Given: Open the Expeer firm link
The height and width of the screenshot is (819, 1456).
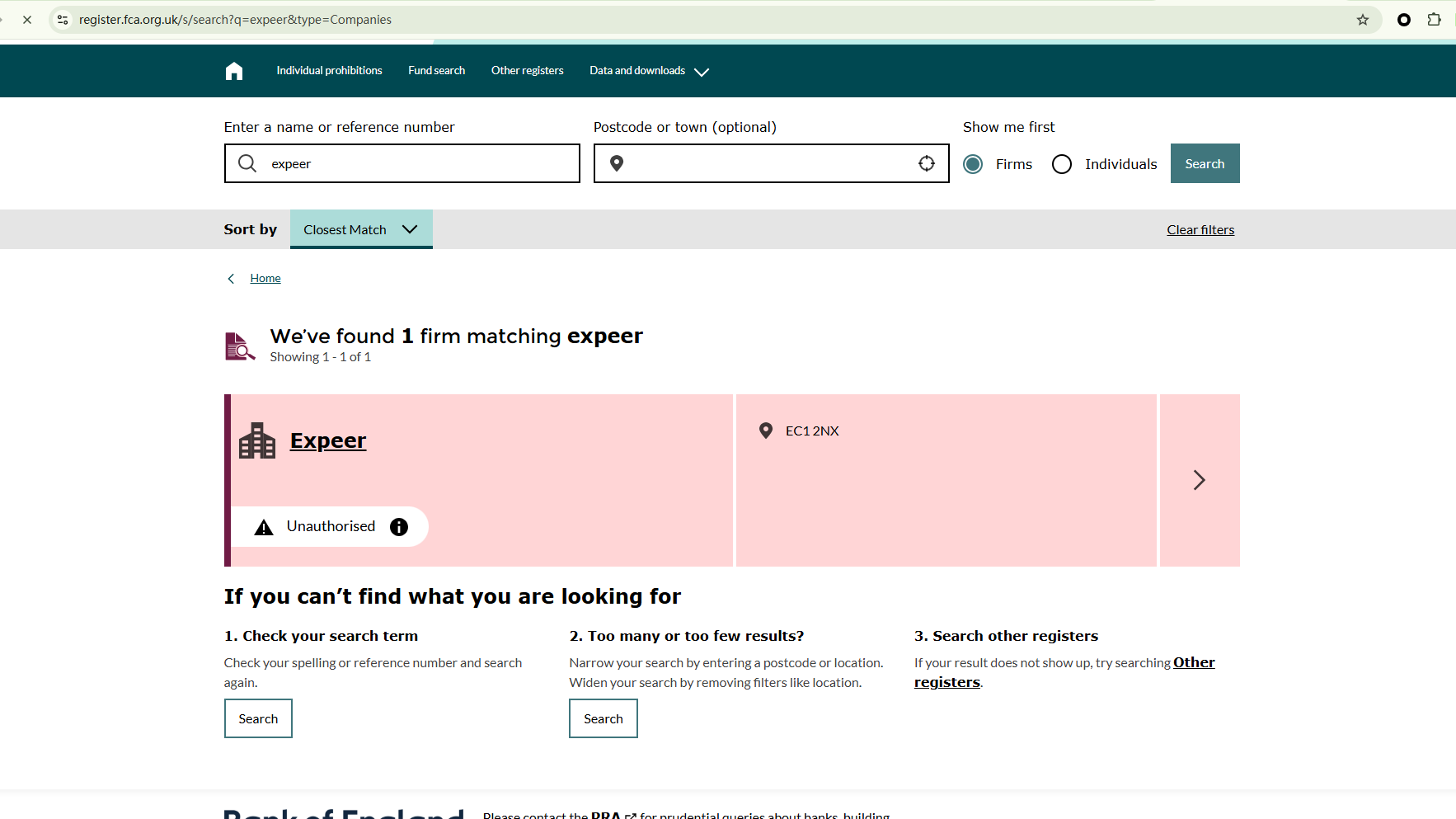Looking at the screenshot, I should 328,441.
